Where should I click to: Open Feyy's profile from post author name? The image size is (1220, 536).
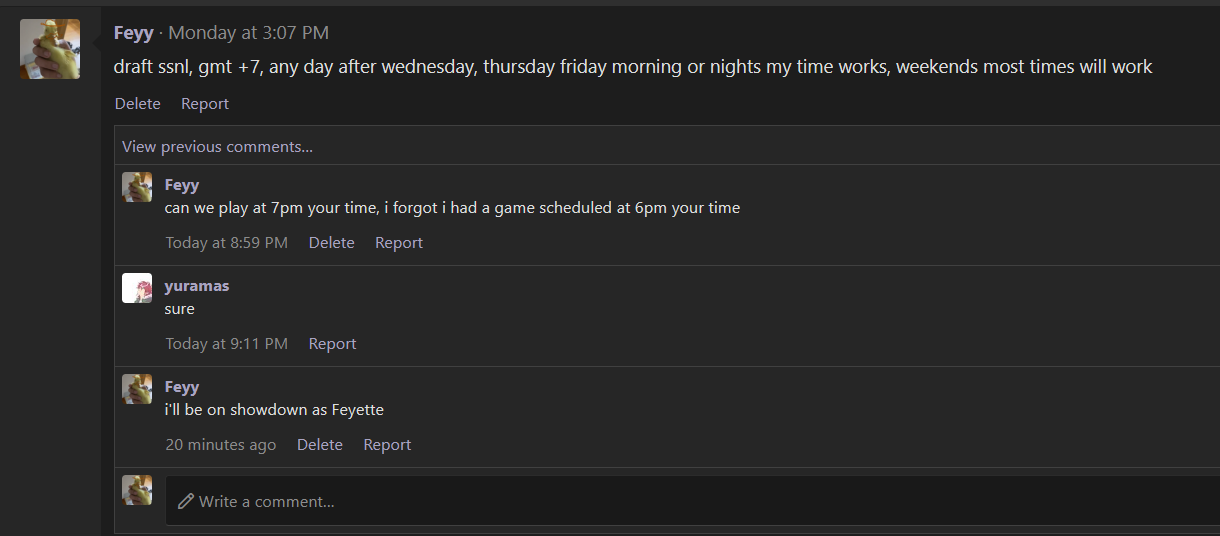coord(134,33)
